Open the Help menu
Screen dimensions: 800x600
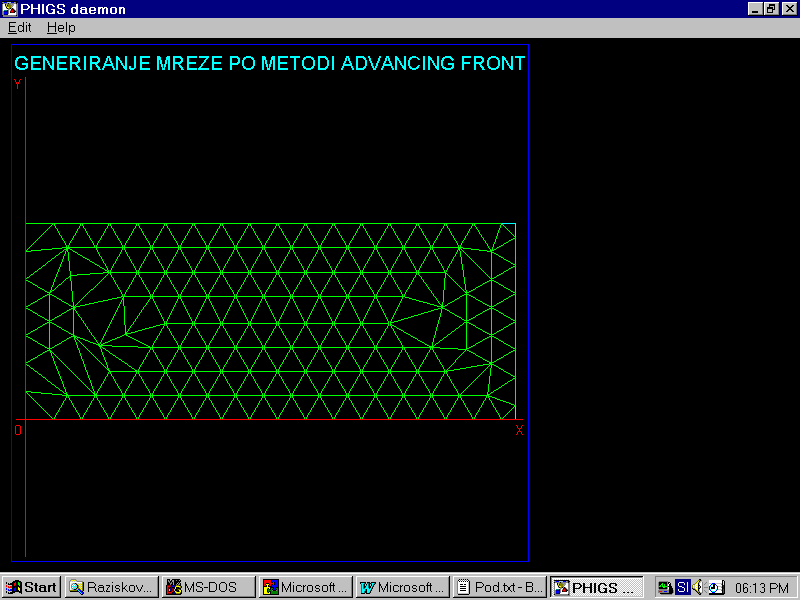[61, 28]
